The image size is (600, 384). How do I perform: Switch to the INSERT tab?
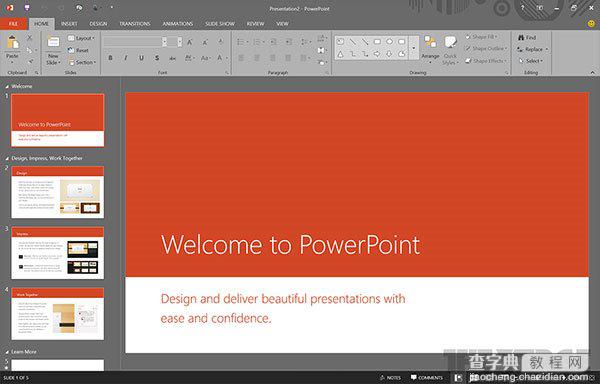pos(69,24)
